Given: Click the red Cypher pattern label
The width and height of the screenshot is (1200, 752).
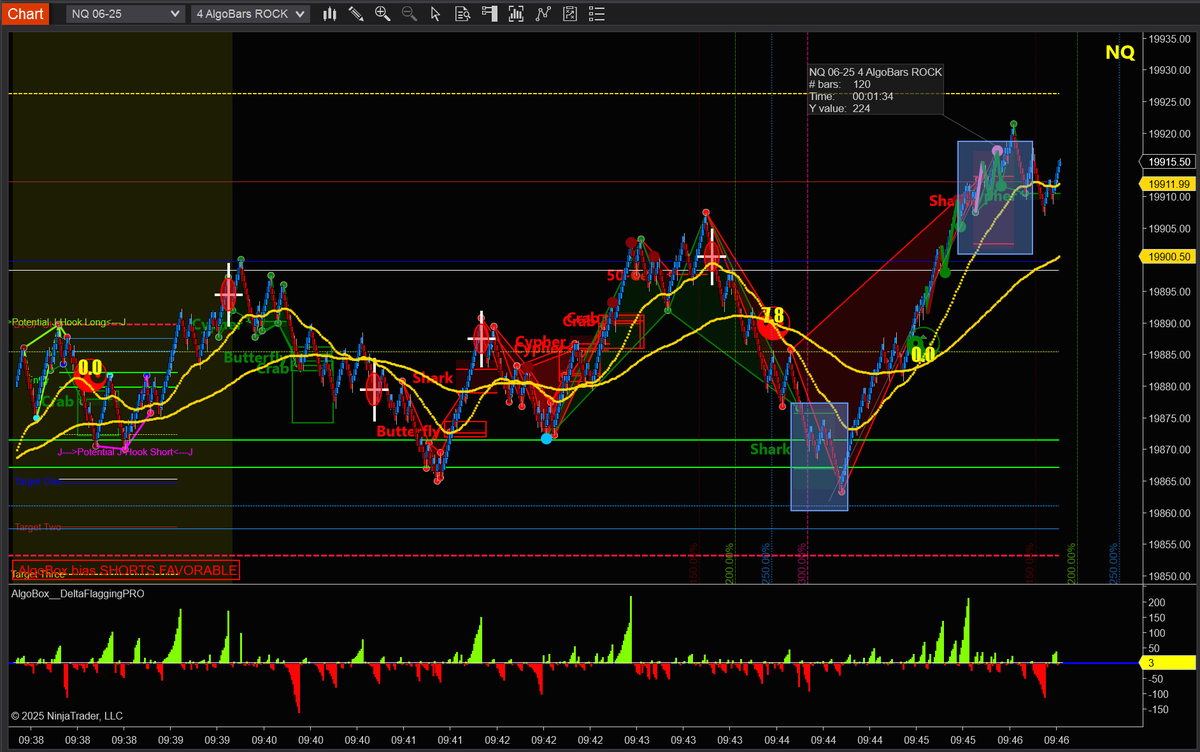Looking at the screenshot, I should (x=540, y=342).
